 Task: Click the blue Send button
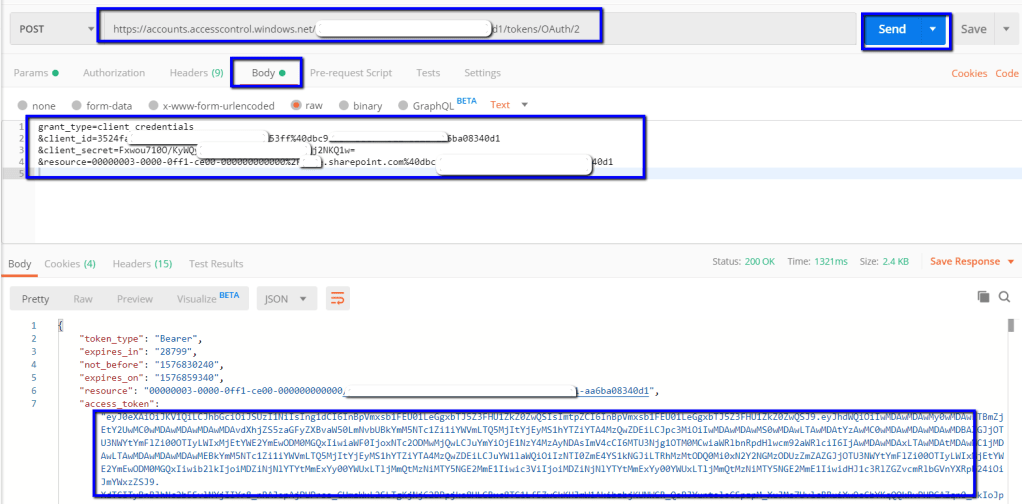pyautogui.click(x=892, y=29)
